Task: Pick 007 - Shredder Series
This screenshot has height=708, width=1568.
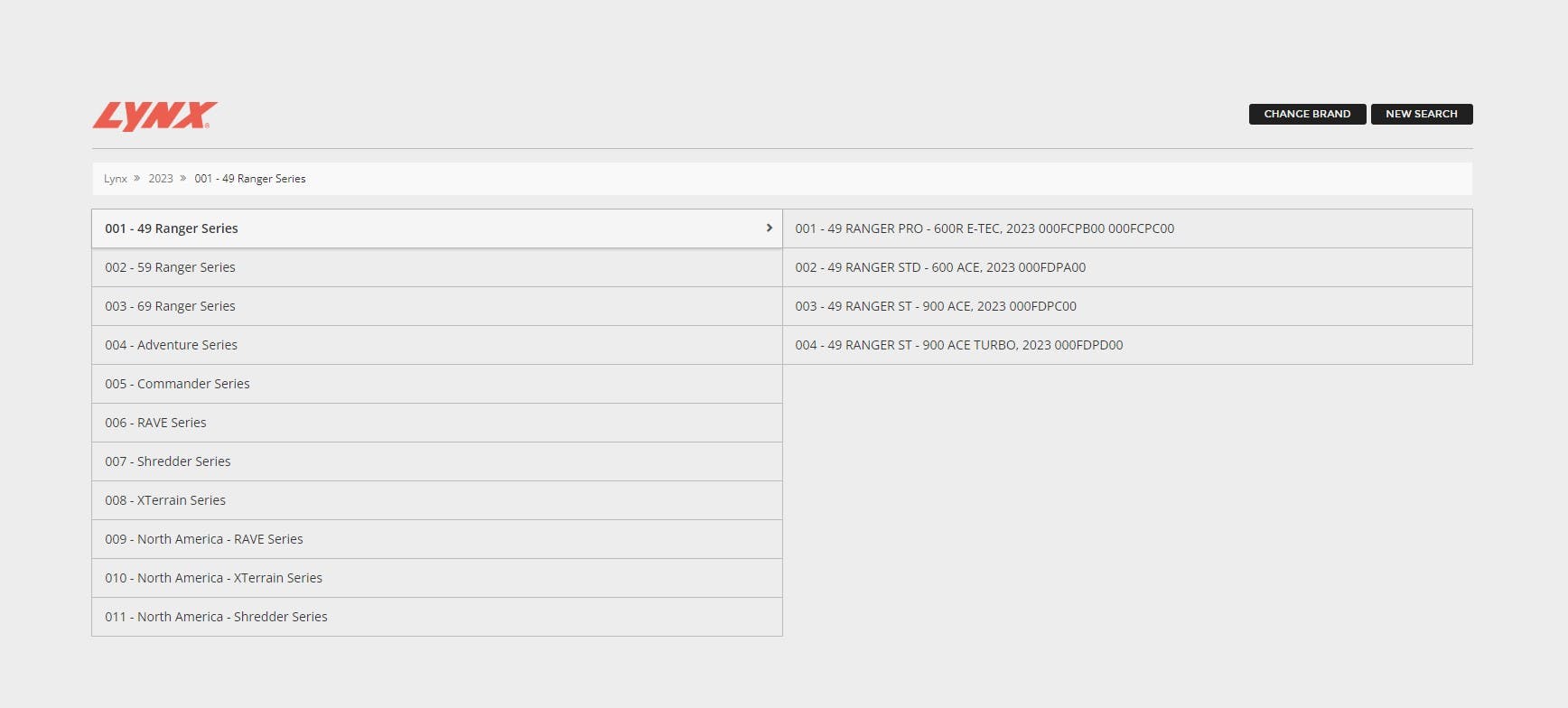Action: (168, 461)
